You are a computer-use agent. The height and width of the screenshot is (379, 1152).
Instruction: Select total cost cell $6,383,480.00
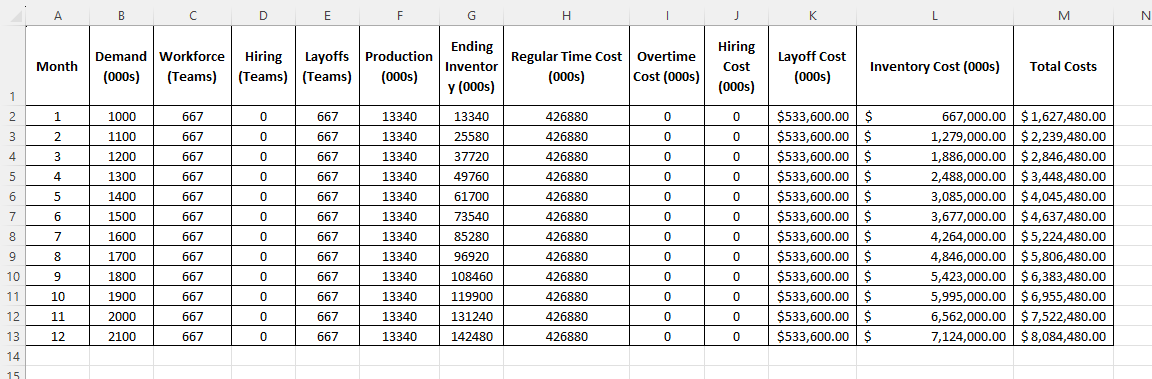tap(1063, 276)
